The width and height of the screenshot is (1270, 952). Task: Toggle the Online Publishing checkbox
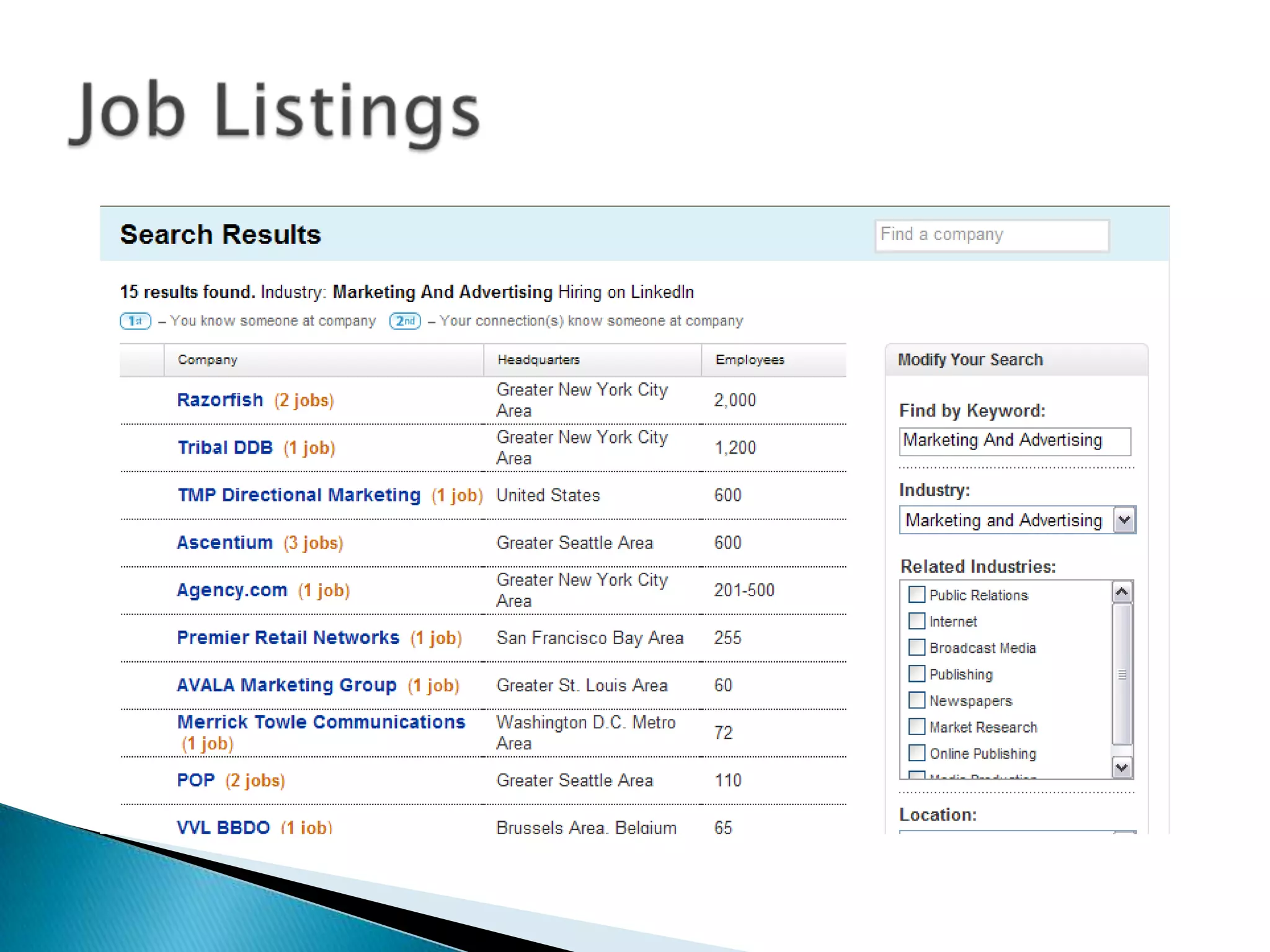pyautogui.click(x=917, y=753)
